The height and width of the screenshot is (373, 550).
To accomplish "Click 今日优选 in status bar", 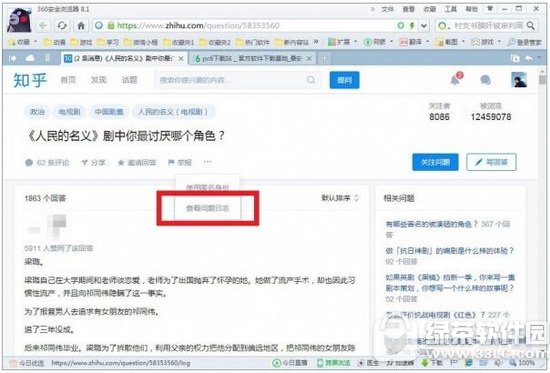I will click(x=27, y=363).
